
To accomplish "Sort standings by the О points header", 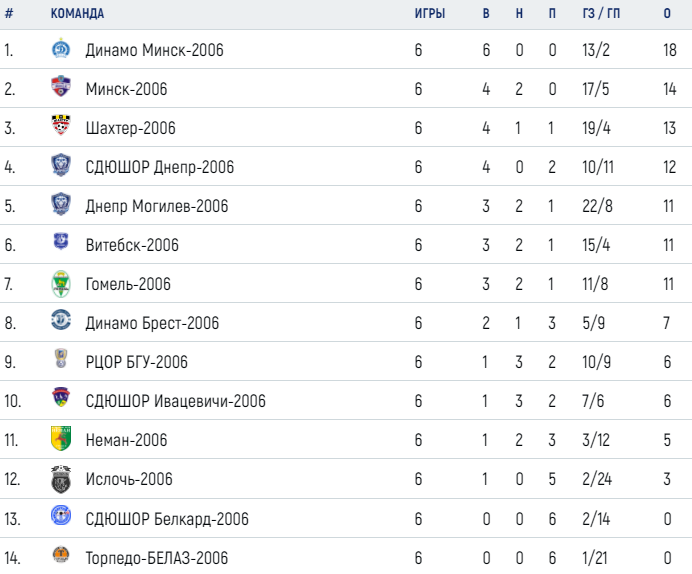I will tap(667, 14).
